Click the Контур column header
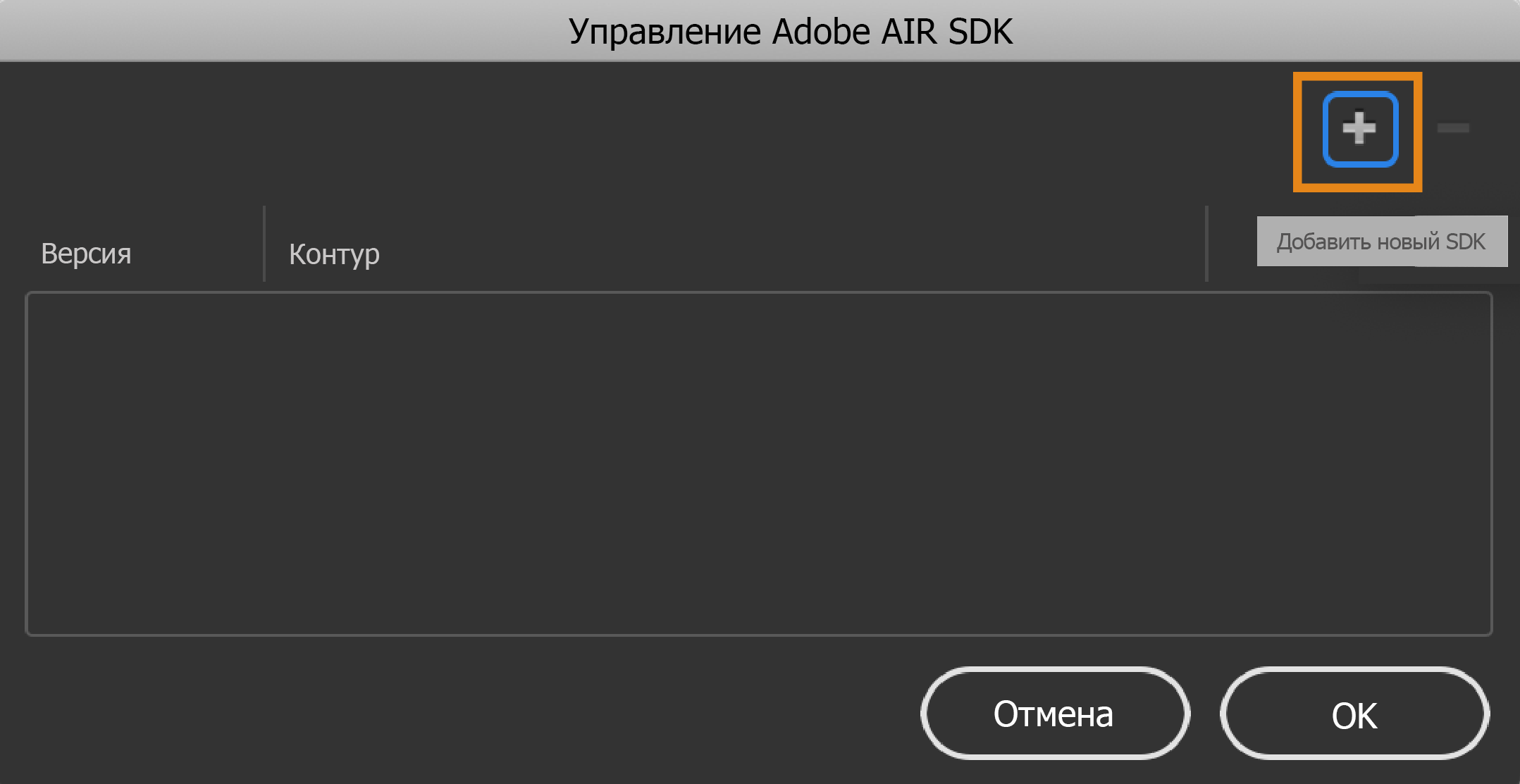This screenshot has width=1520, height=784. [x=333, y=254]
